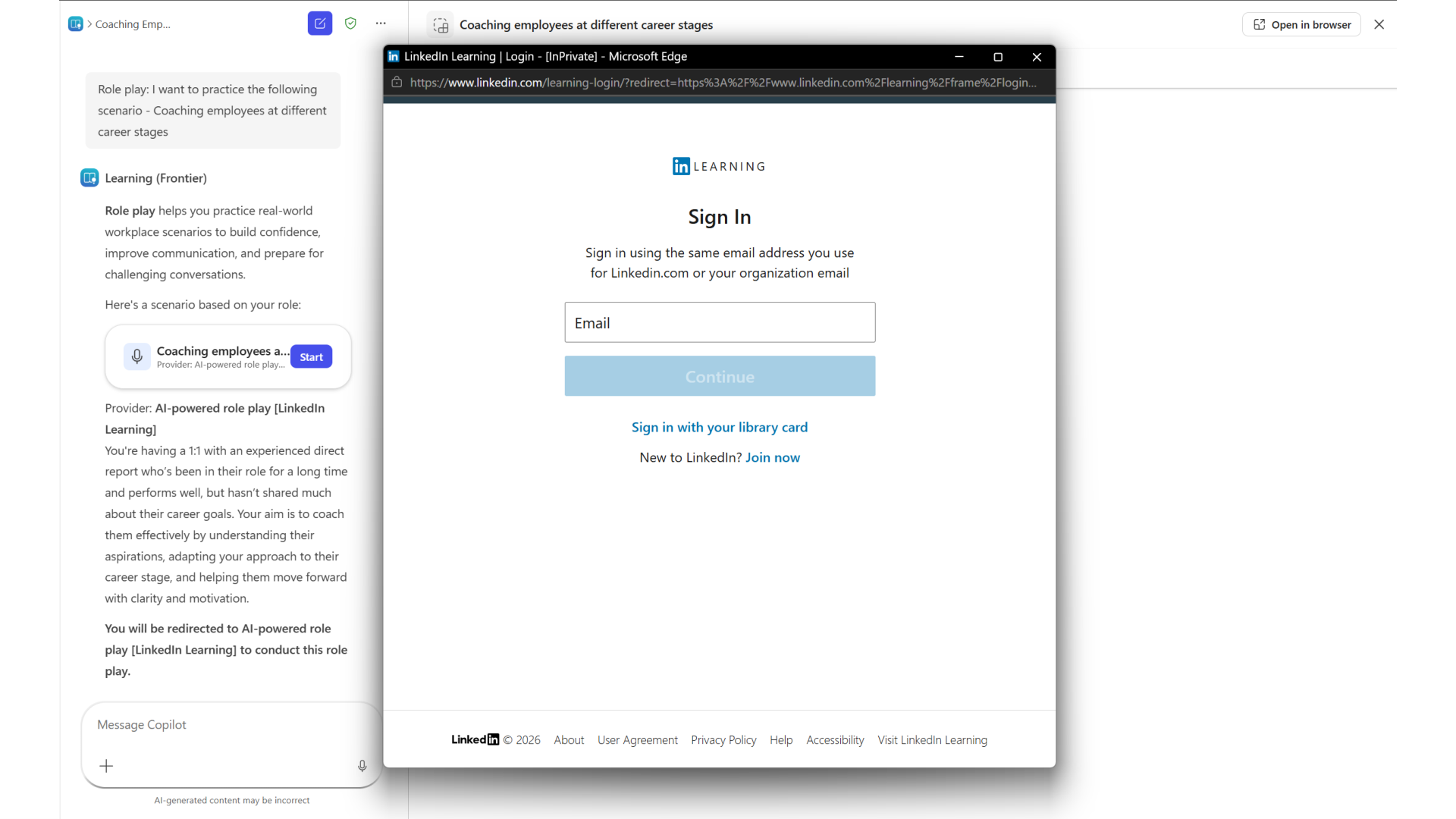
Task: Open the User Agreement footer link
Action: point(638,740)
